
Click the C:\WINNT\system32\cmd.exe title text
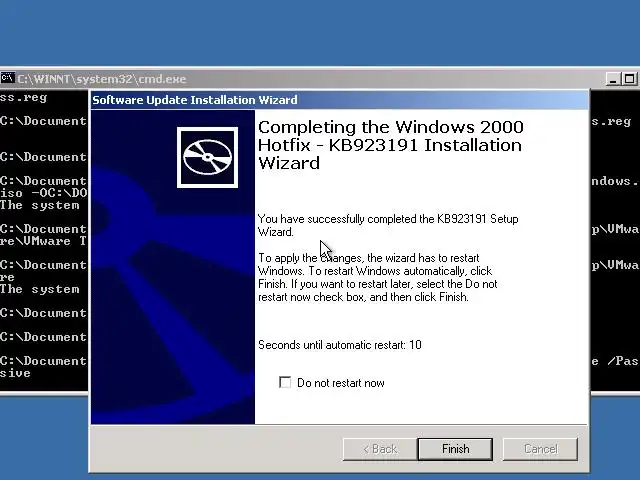pyautogui.click(x=102, y=79)
